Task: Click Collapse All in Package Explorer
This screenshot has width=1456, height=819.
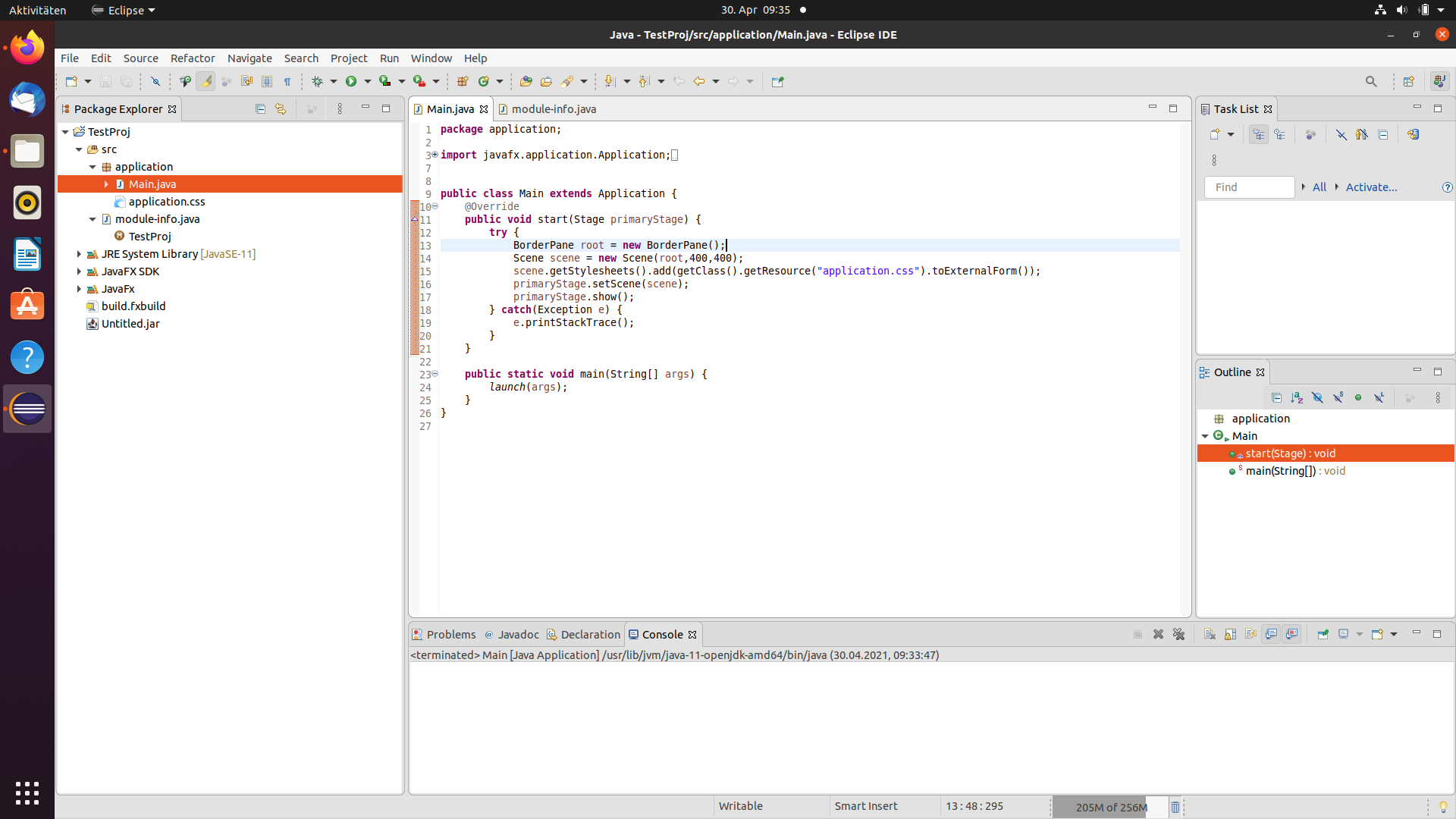Action: pyautogui.click(x=260, y=108)
